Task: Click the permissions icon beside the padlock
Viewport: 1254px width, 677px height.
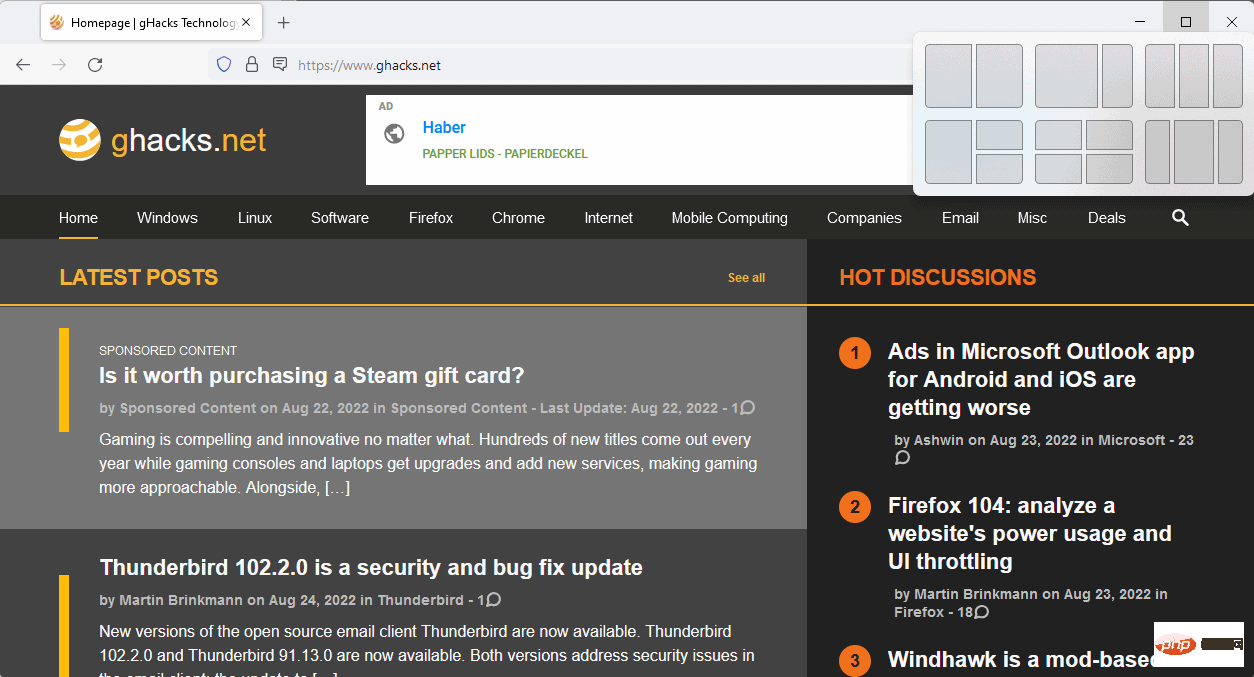Action: coord(280,64)
